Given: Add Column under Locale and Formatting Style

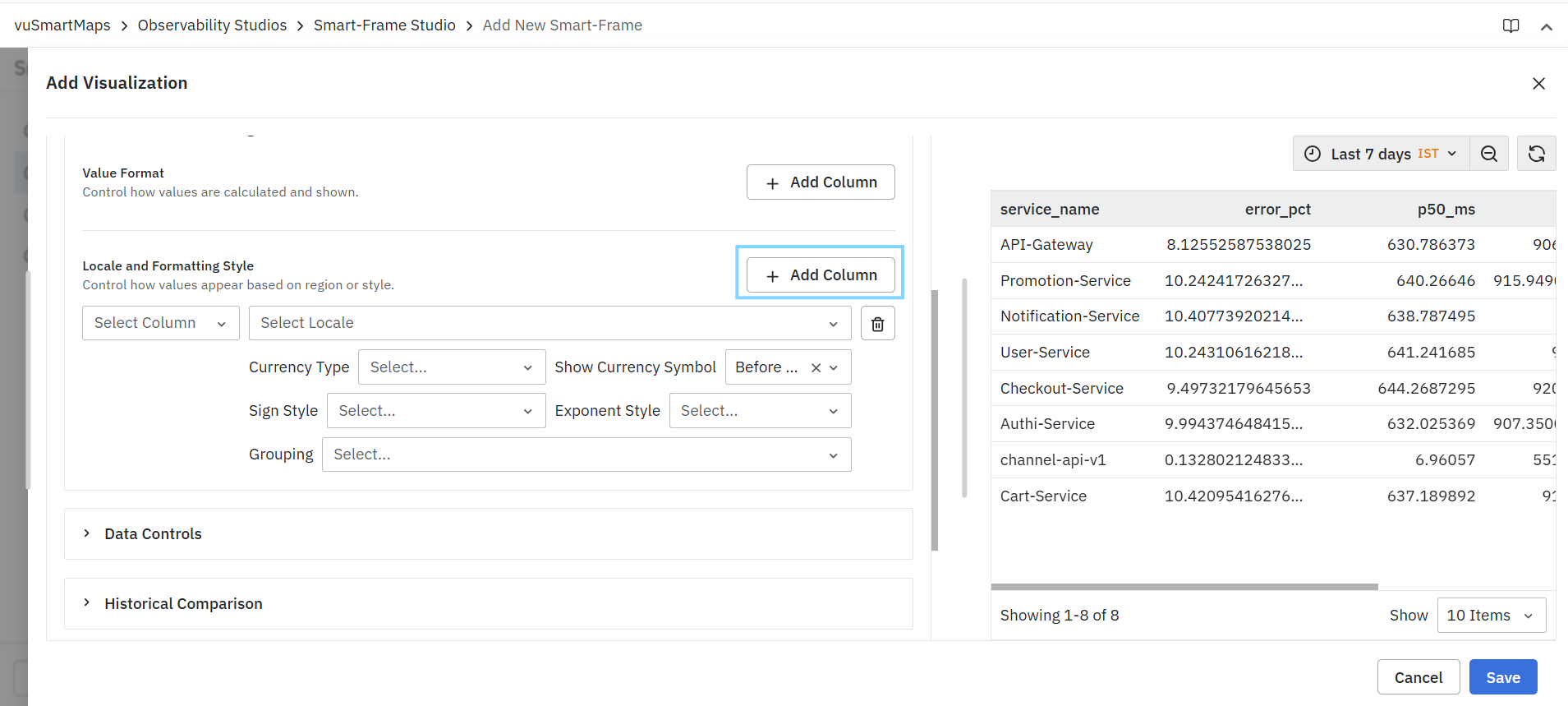Looking at the screenshot, I should coord(821,275).
